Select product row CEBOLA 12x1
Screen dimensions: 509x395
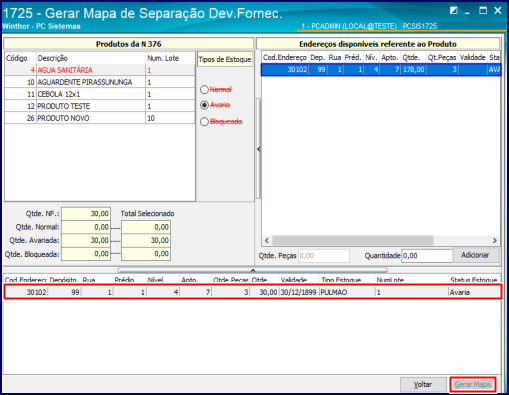pos(100,94)
